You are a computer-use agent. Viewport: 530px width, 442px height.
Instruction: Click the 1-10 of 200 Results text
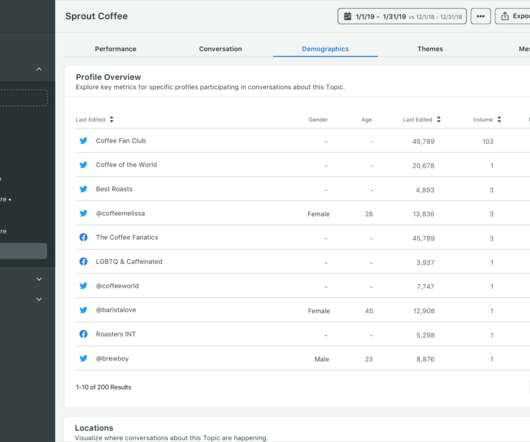pos(103,387)
